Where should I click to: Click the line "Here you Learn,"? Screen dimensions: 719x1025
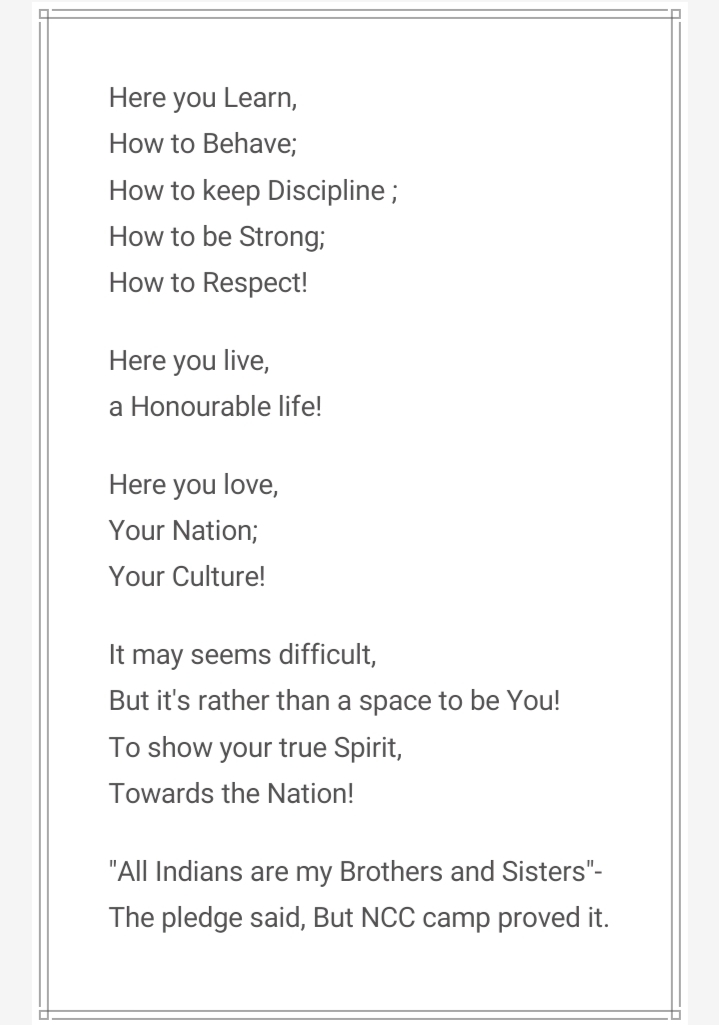pos(203,98)
